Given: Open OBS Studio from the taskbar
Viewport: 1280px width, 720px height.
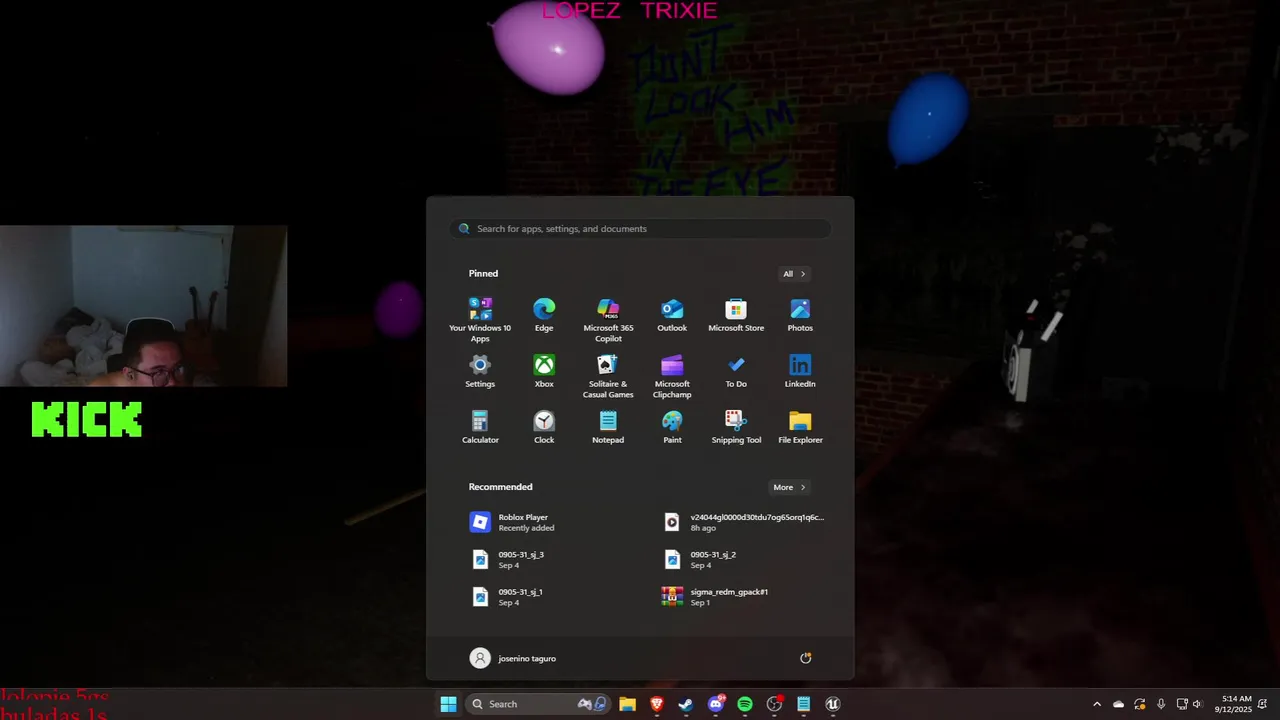Looking at the screenshot, I should tap(774, 704).
